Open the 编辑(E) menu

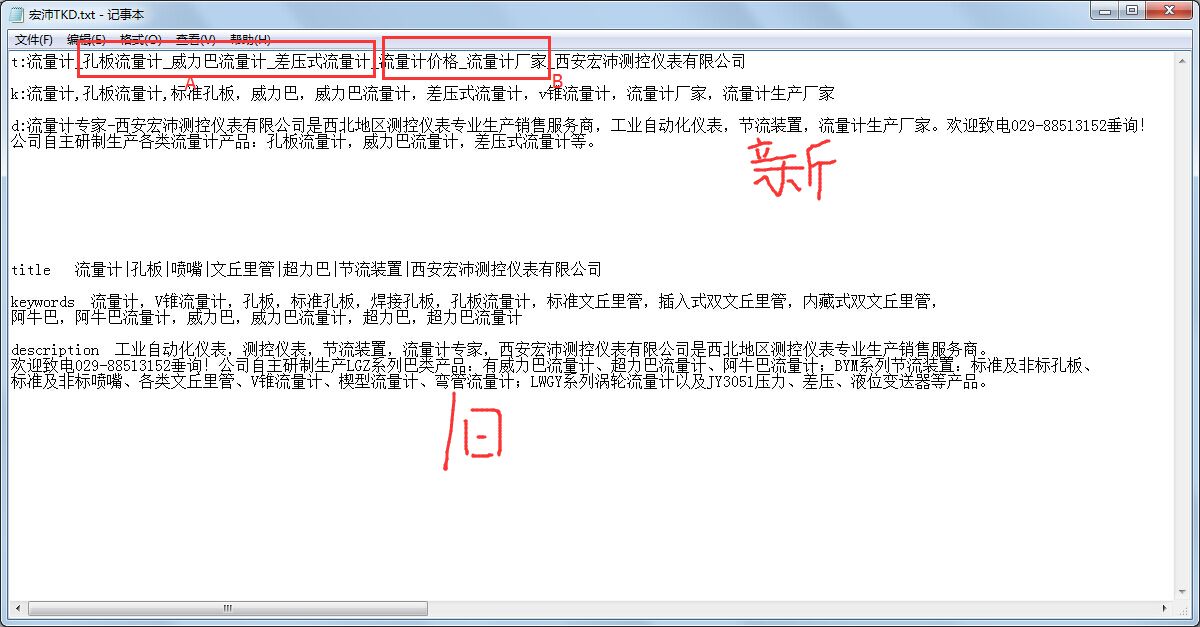coord(86,40)
